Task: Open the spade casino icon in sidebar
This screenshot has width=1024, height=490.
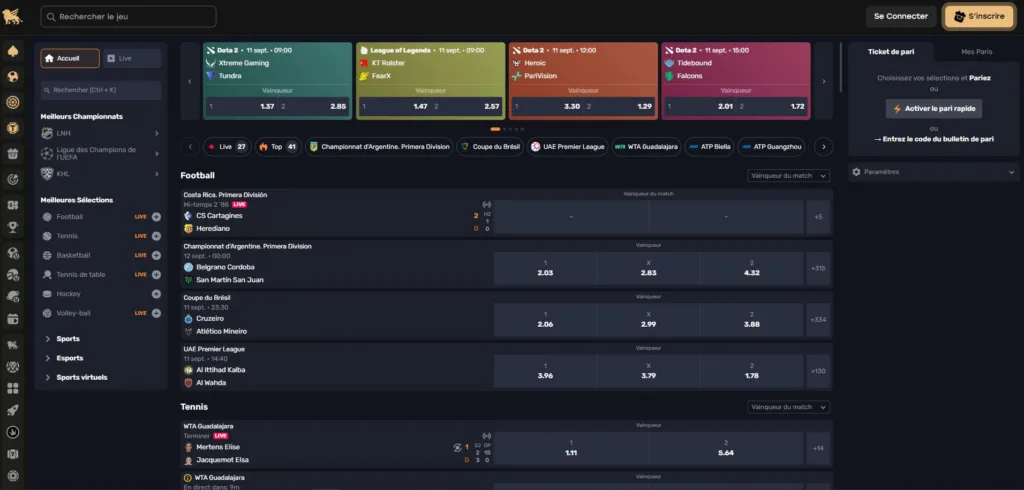Action: pyautogui.click(x=12, y=51)
